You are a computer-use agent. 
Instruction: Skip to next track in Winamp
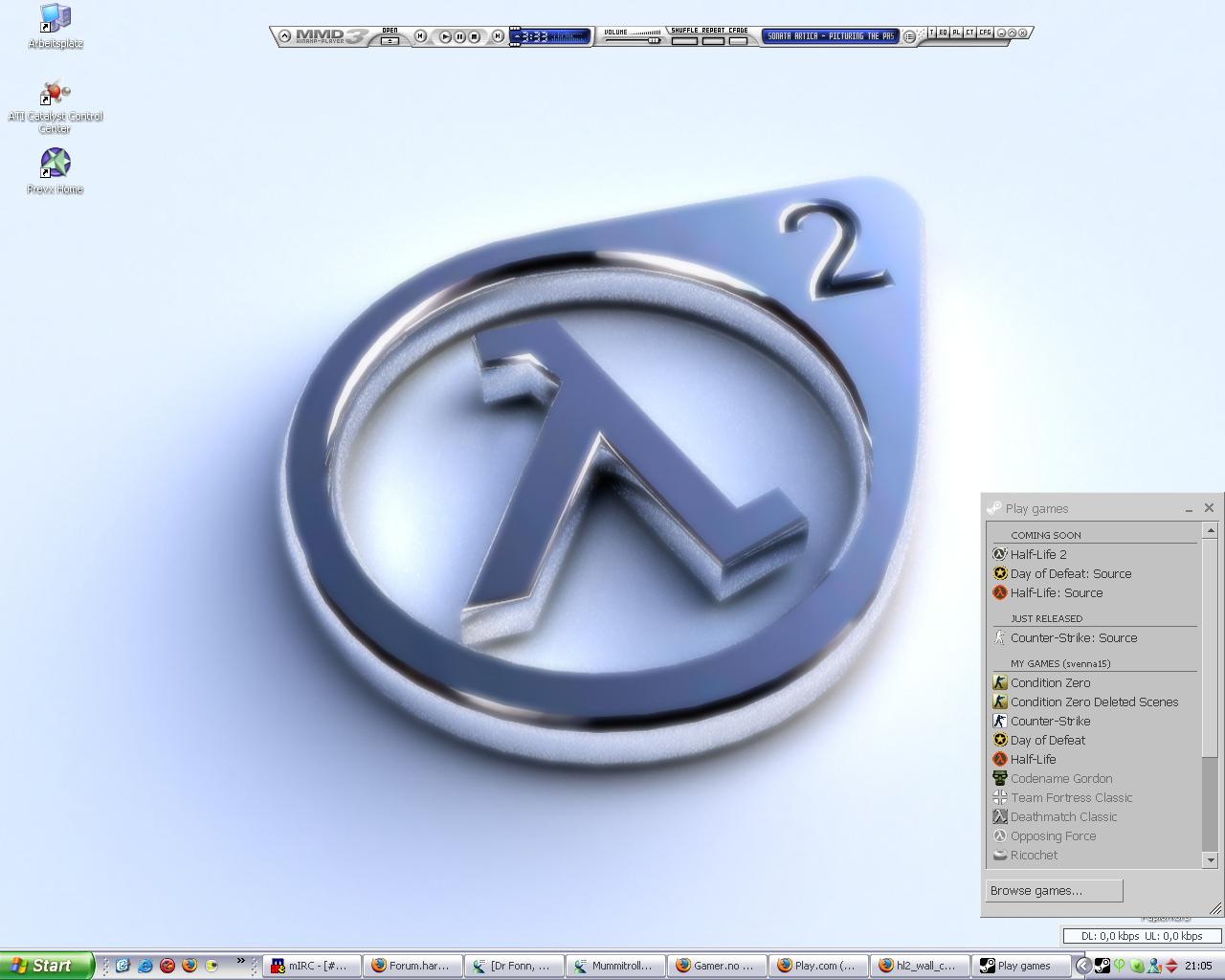(x=498, y=36)
